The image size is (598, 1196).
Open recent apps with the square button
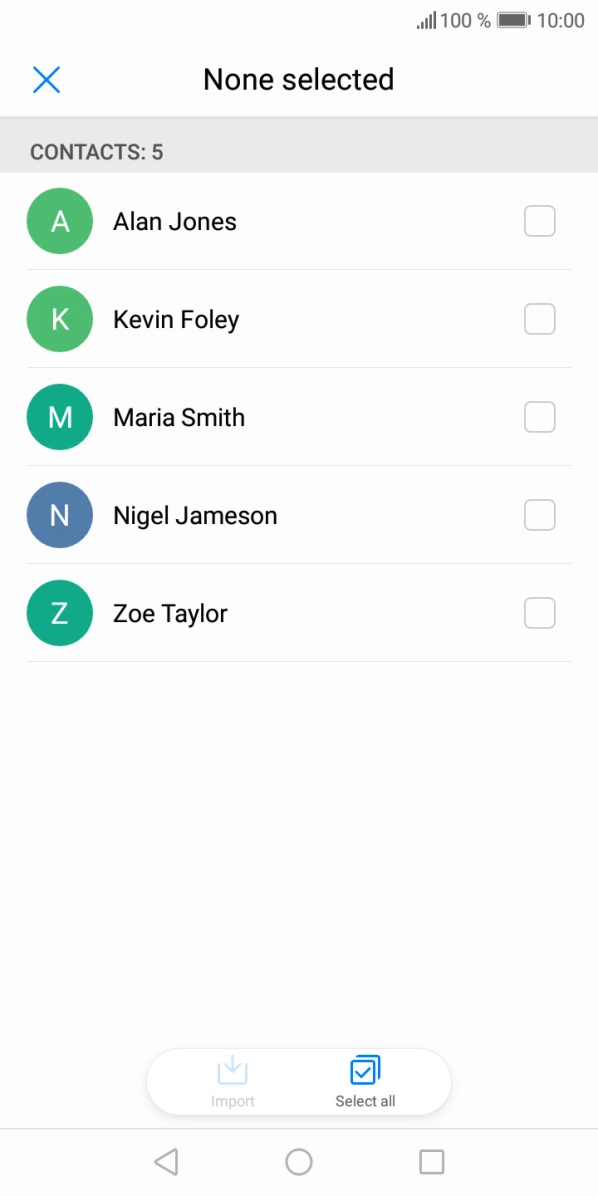click(431, 1161)
